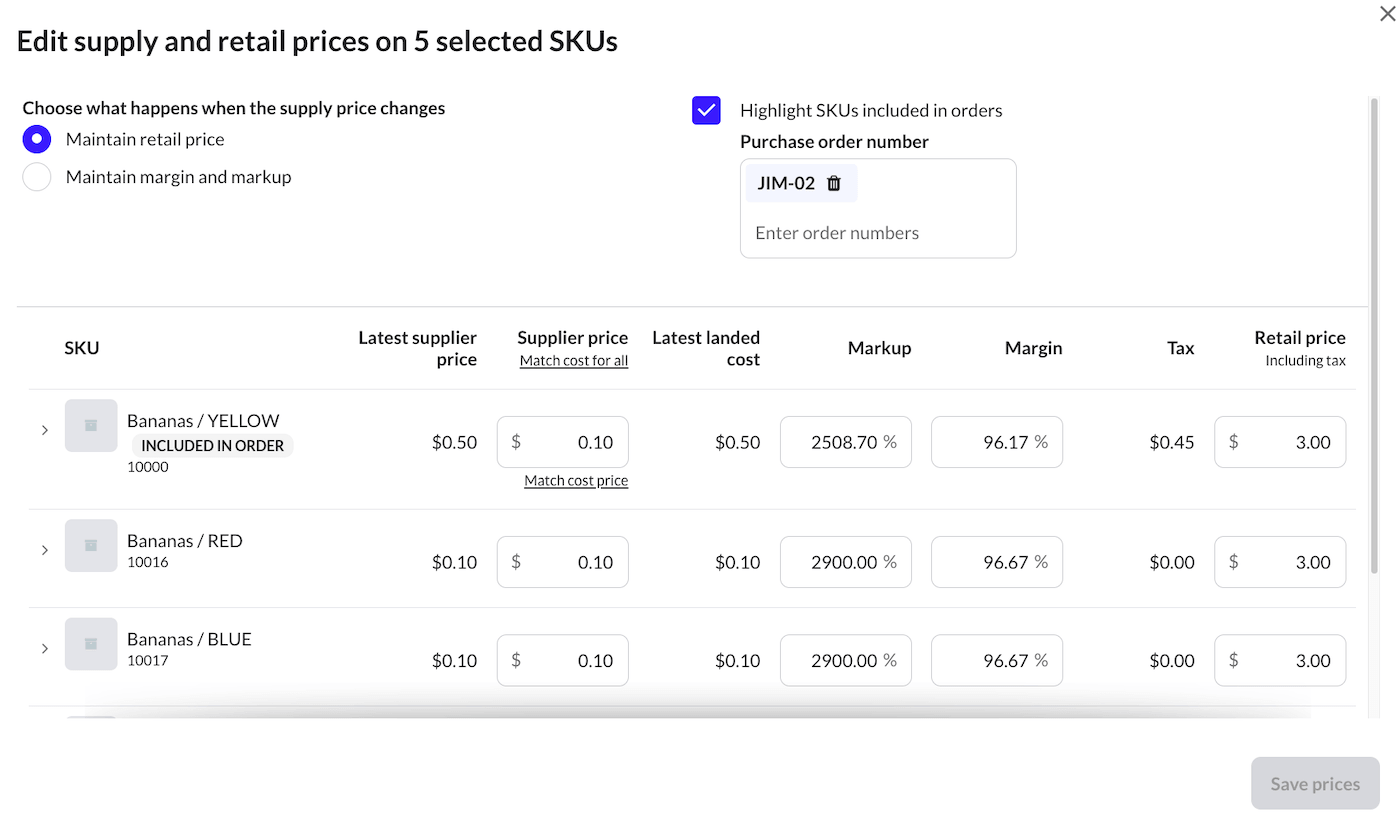Click the Bananas / BLUE SKU name
Image resolution: width=1400 pixels, height=828 pixels.
pyautogui.click(x=189, y=639)
